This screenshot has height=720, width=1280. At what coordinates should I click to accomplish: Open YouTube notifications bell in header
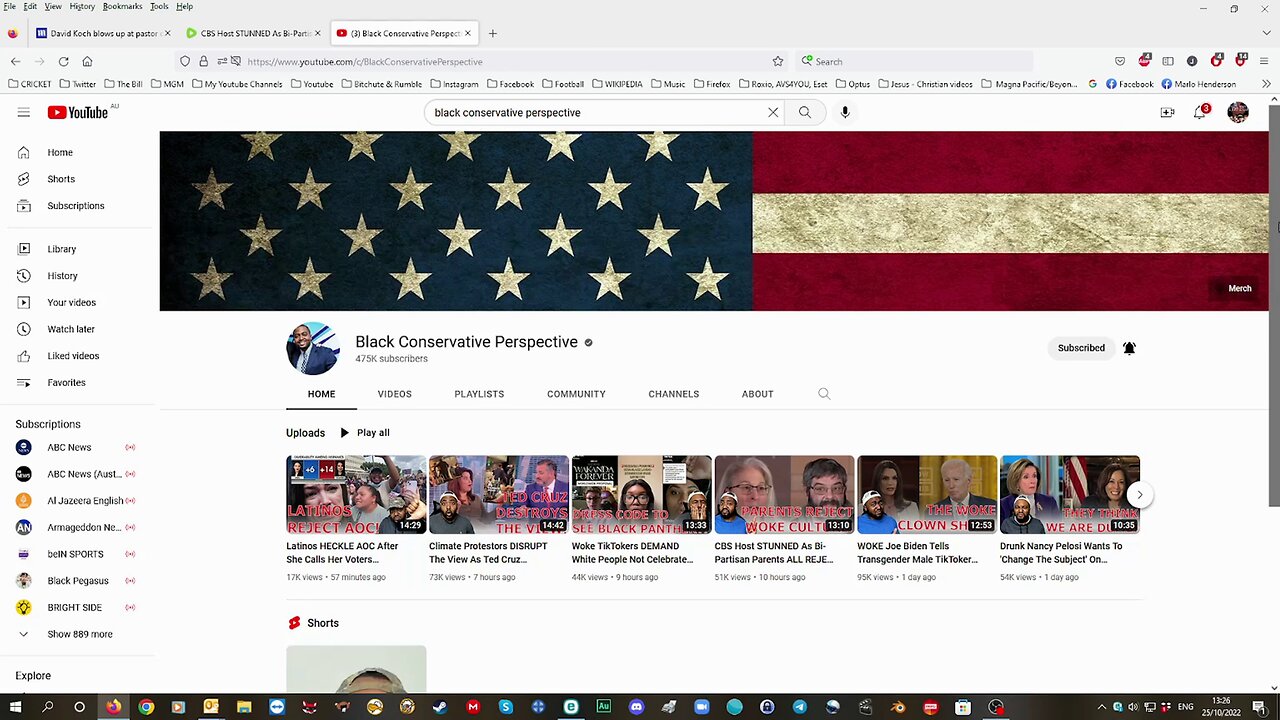coord(1200,112)
